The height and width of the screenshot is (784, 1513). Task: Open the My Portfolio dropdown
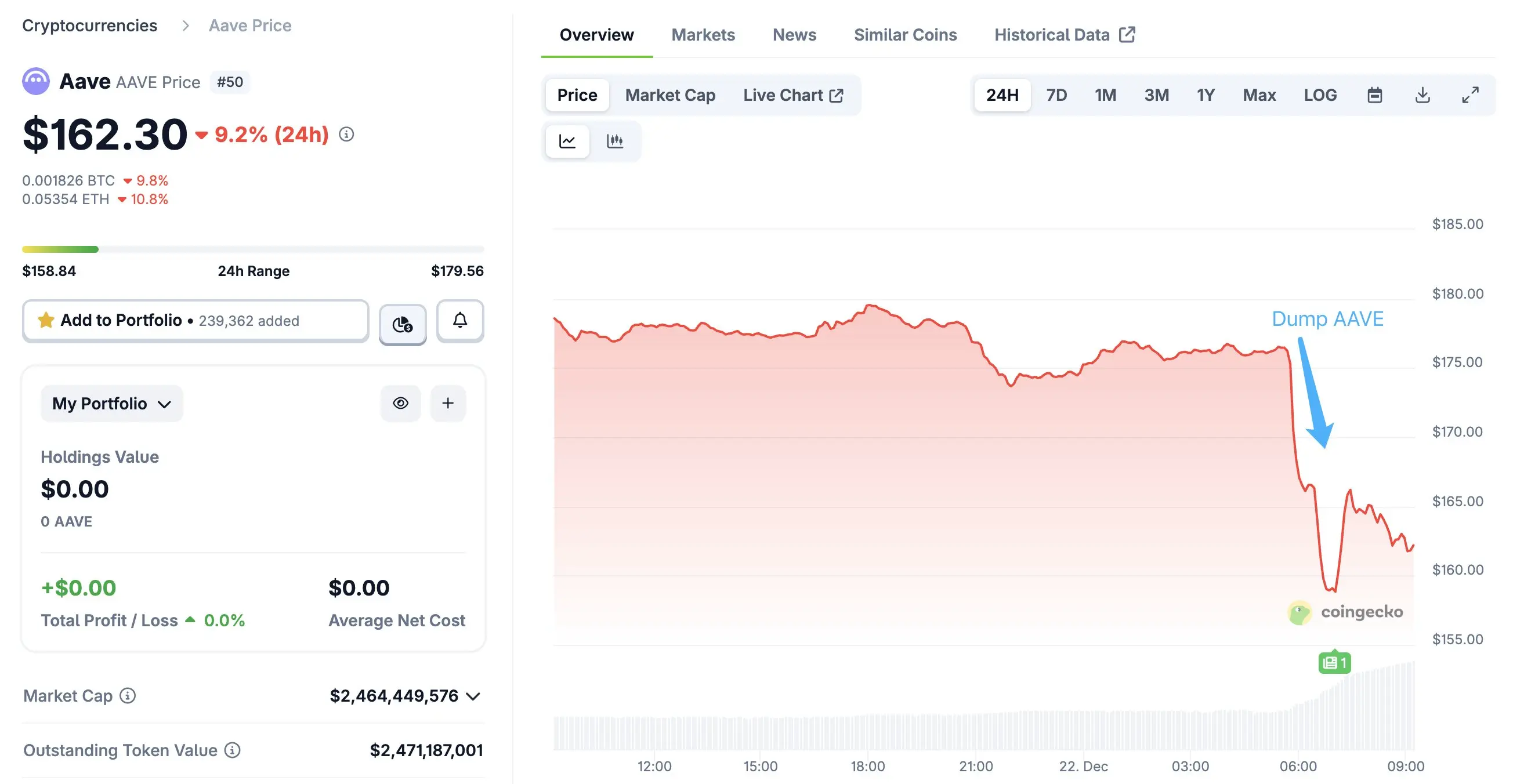[111, 404]
